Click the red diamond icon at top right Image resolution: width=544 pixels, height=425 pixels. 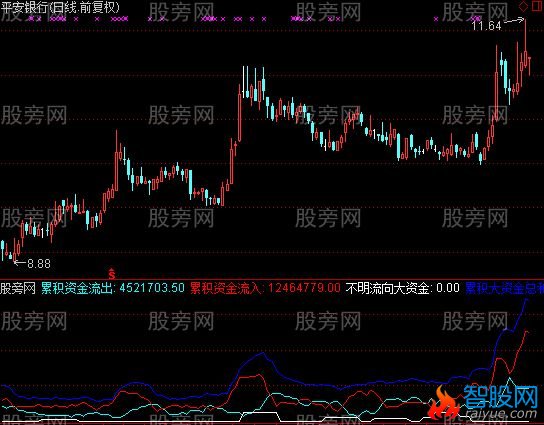pos(523,6)
